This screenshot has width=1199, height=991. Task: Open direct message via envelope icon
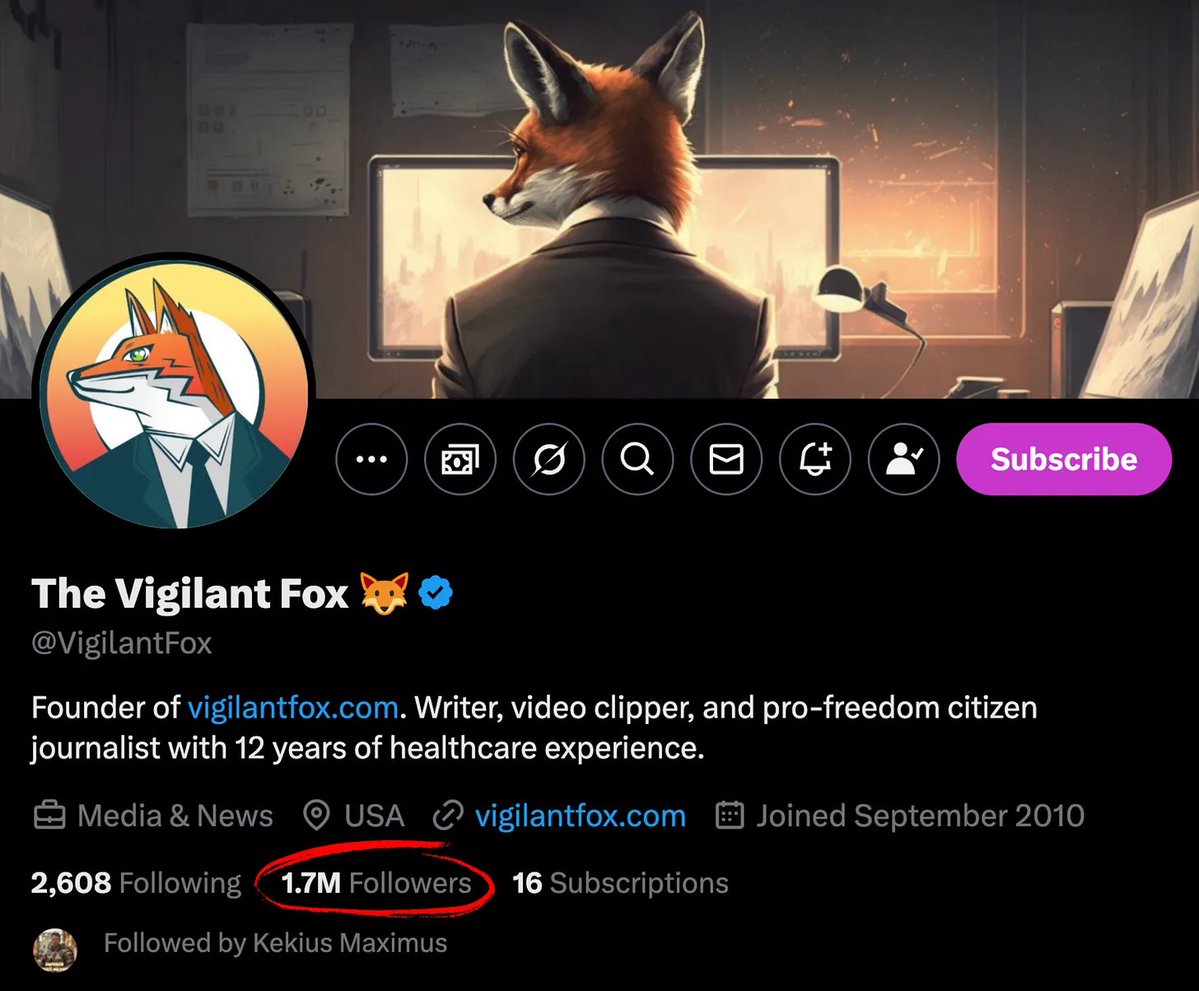pos(726,460)
